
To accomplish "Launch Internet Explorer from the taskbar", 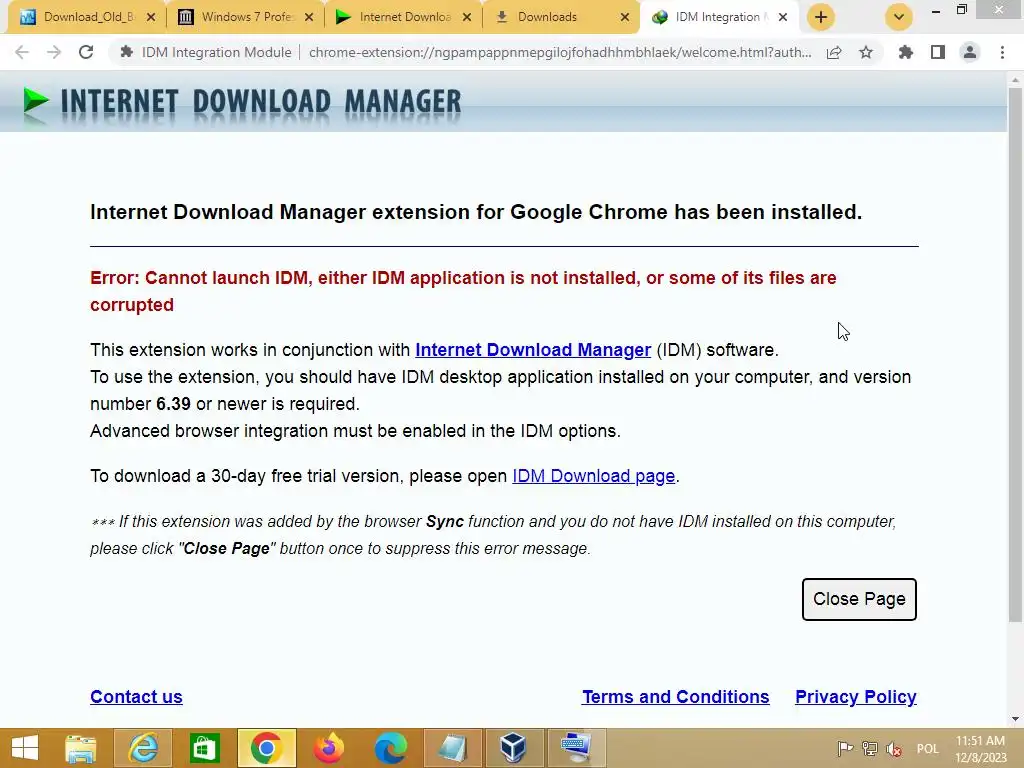I will click(143, 748).
